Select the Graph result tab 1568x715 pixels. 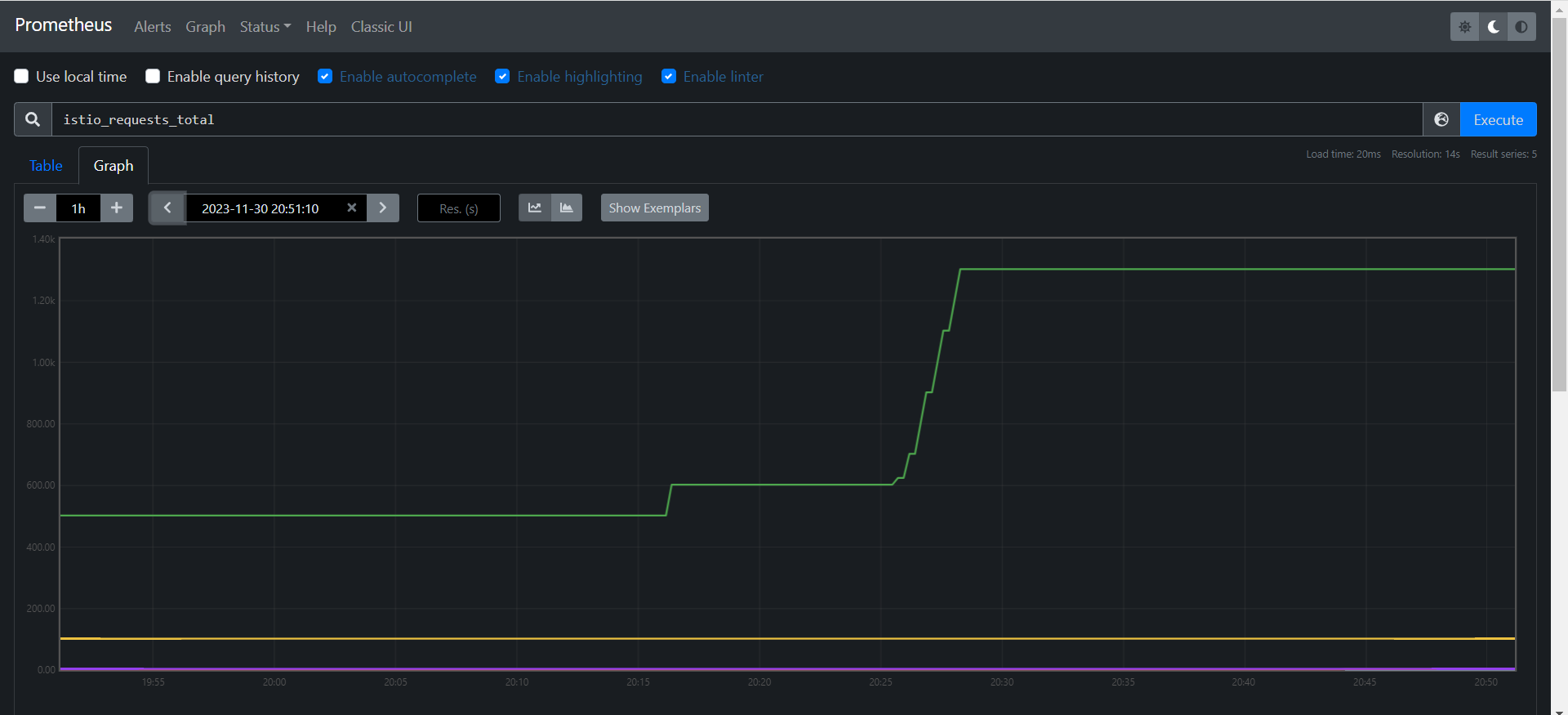click(x=114, y=166)
